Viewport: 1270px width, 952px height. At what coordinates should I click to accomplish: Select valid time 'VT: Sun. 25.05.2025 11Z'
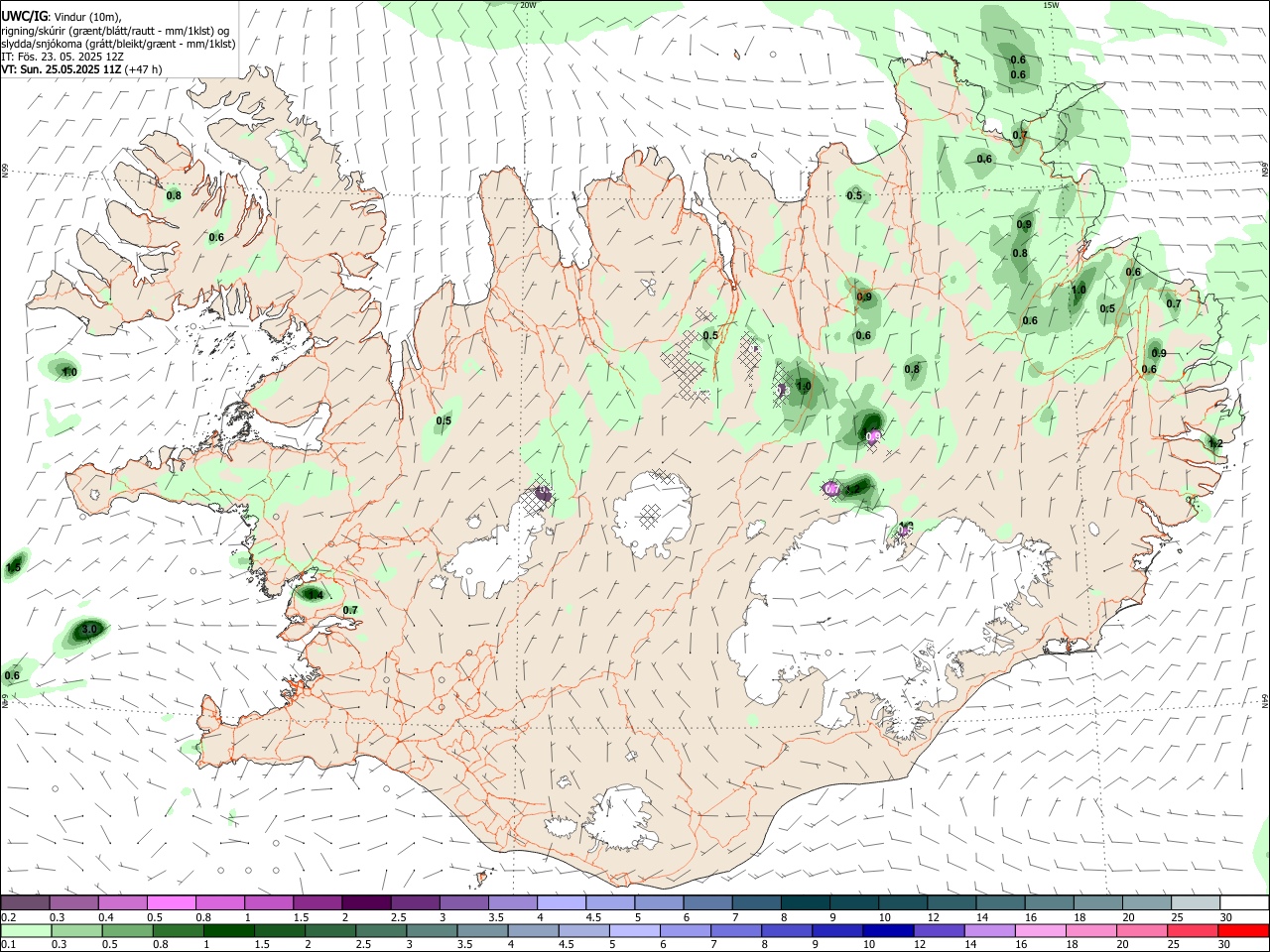[x=61, y=69]
